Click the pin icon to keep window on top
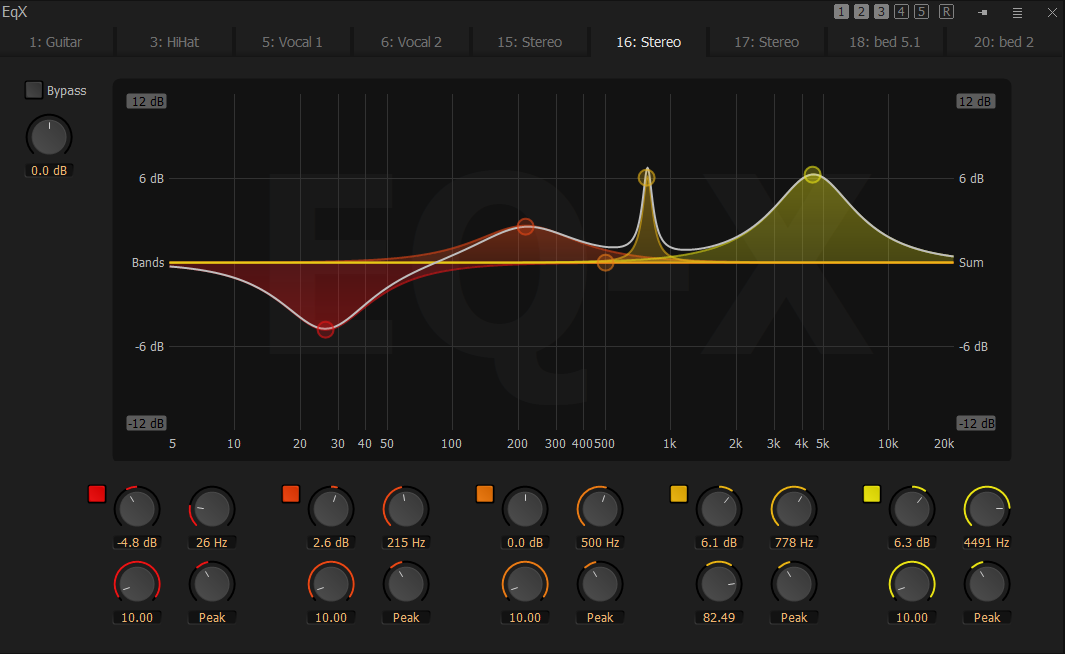 click(x=981, y=13)
